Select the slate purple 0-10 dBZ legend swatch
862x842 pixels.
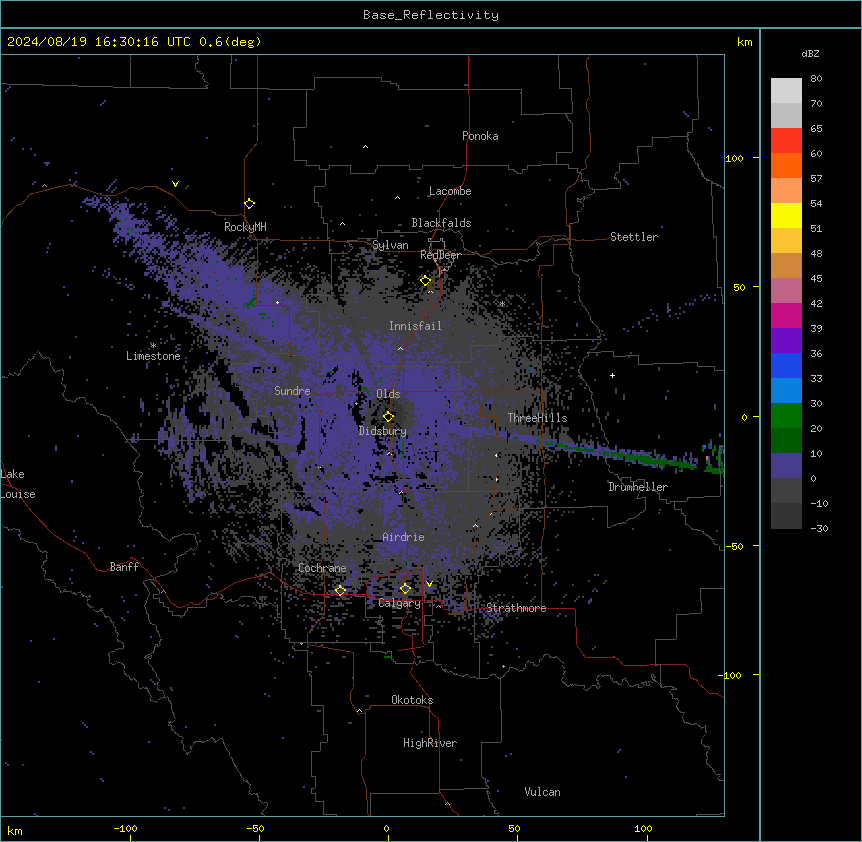pos(786,466)
